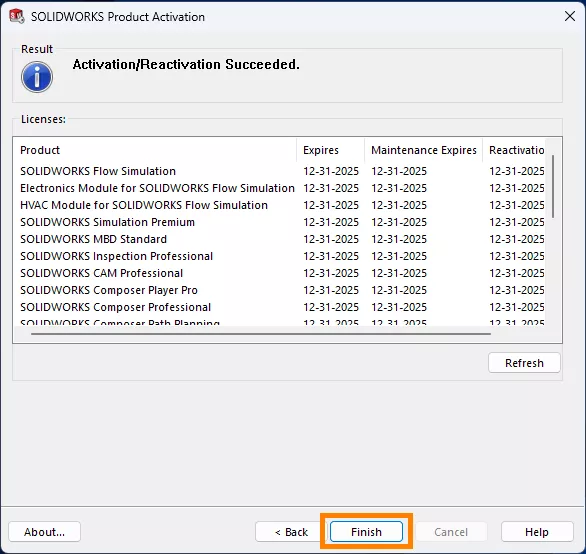
Task: Click Maintenance Expires date for CAM Professional
Action: tap(399, 273)
